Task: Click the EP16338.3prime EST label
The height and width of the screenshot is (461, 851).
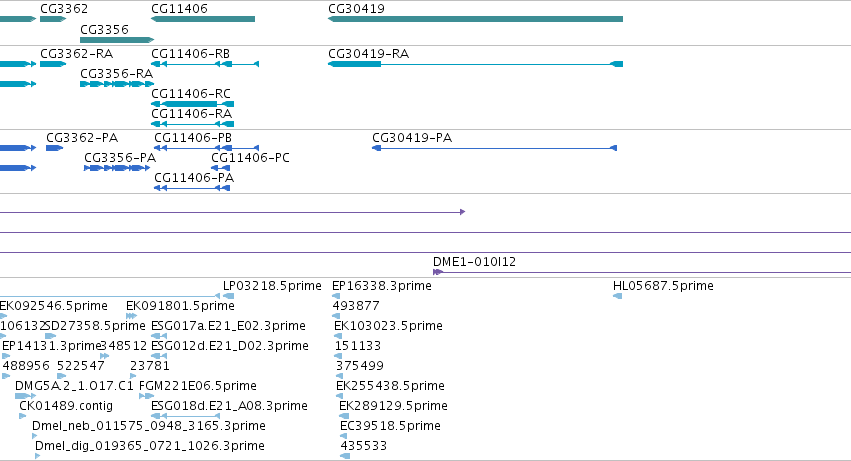Action: pyautogui.click(x=382, y=286)
